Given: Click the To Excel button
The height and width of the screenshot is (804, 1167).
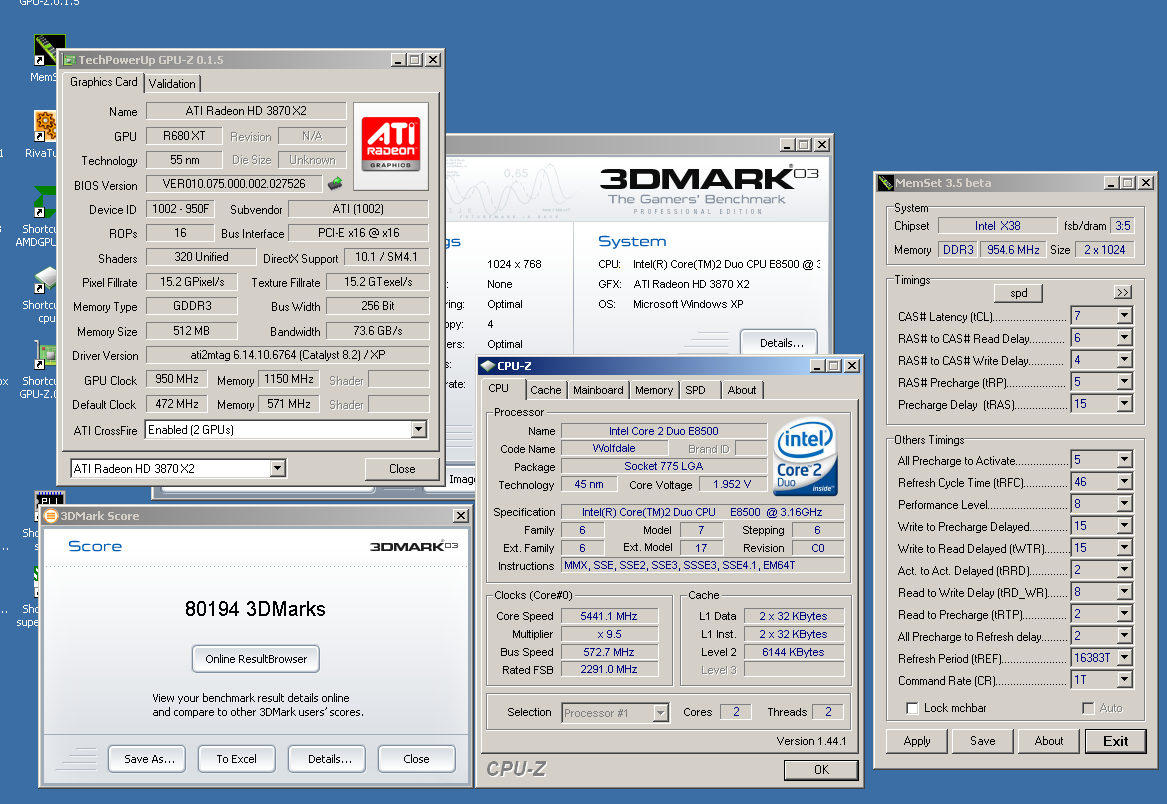Looking at the screenshot, I should point(237,759).
